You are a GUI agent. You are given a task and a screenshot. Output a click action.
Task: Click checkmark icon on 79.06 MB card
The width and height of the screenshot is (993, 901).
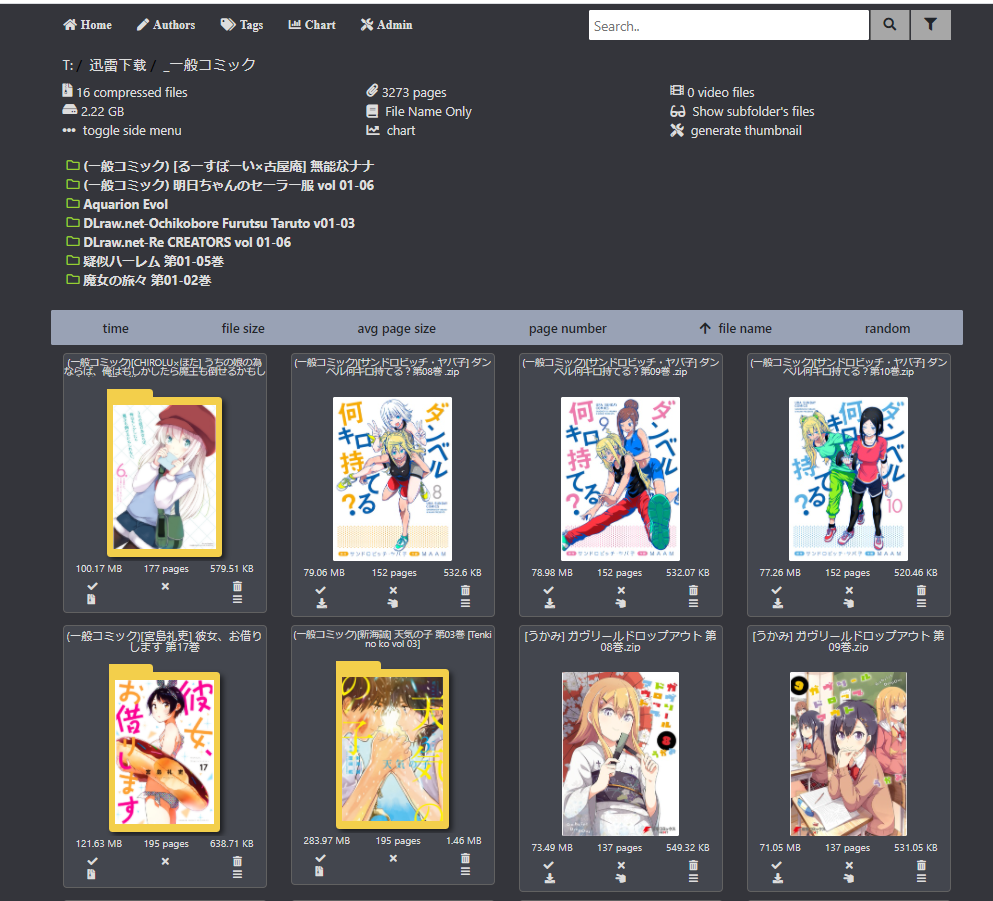coord(320,590)
